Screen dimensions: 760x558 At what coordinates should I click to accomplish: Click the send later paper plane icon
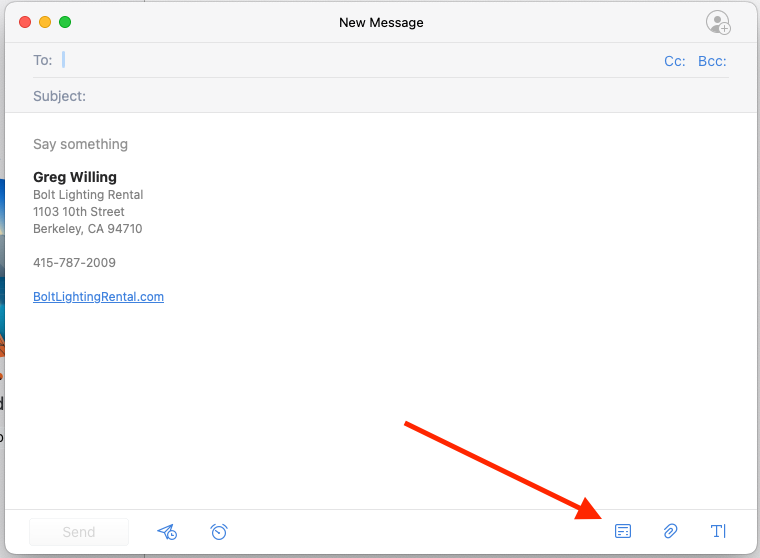click(x=167, y=532)
